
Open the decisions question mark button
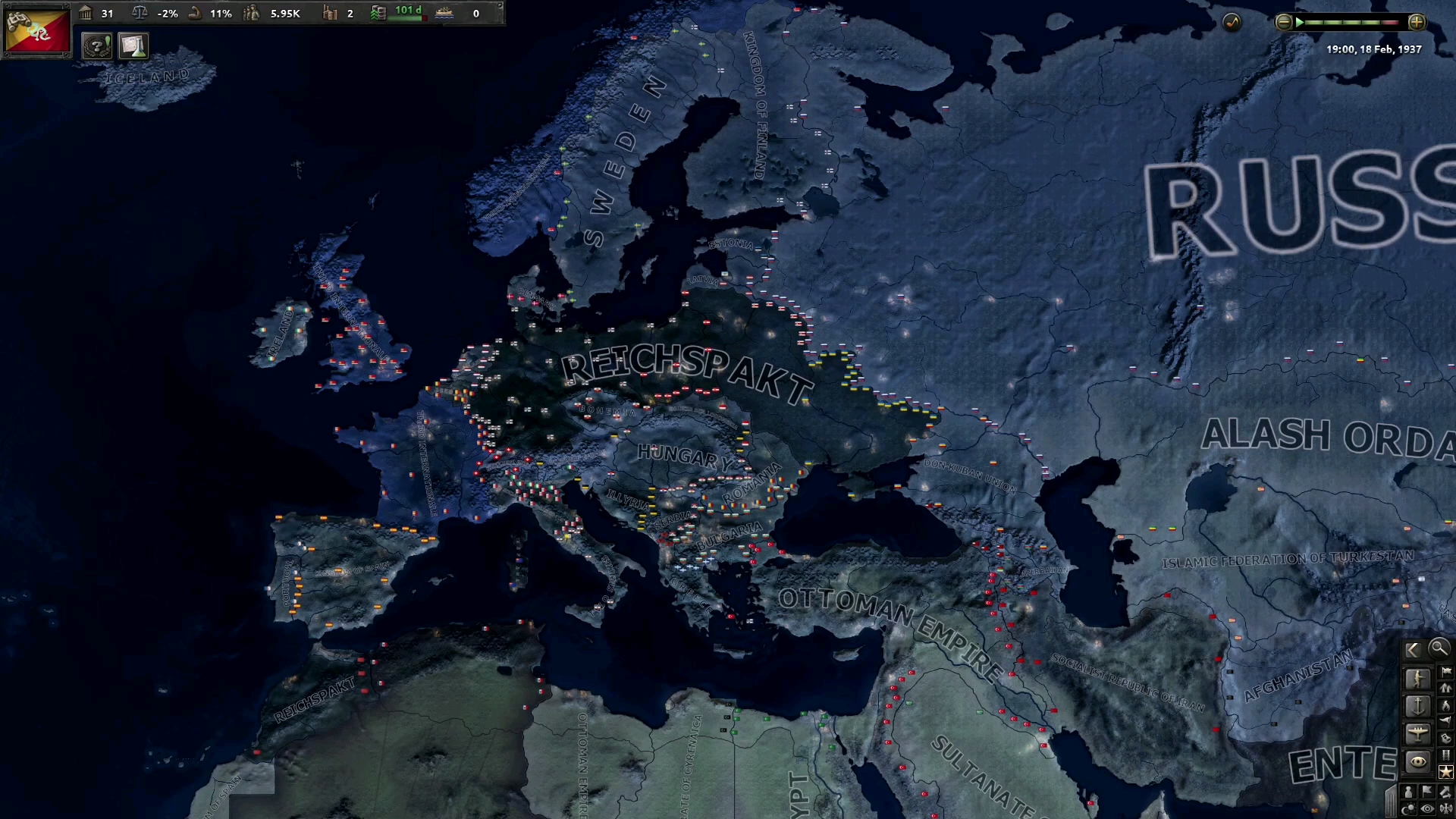(97, 46)
